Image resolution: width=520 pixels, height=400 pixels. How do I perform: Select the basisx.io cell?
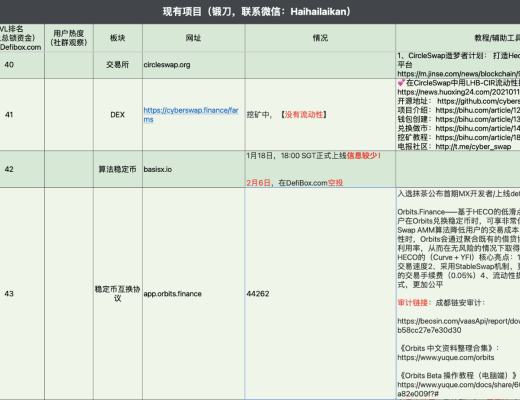coord(194,169)
